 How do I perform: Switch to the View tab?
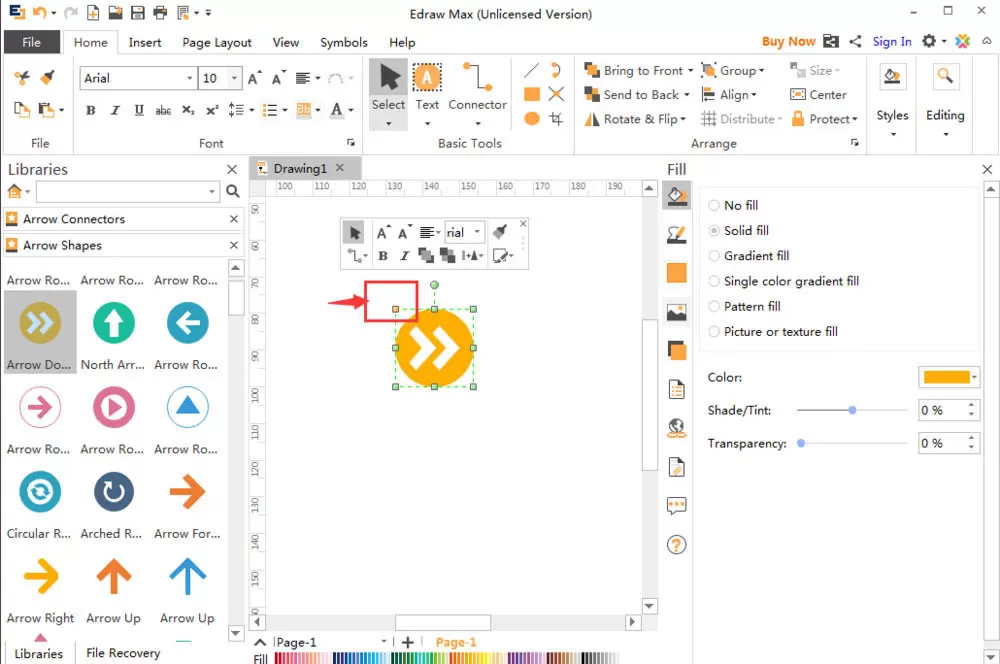point(285,43)
